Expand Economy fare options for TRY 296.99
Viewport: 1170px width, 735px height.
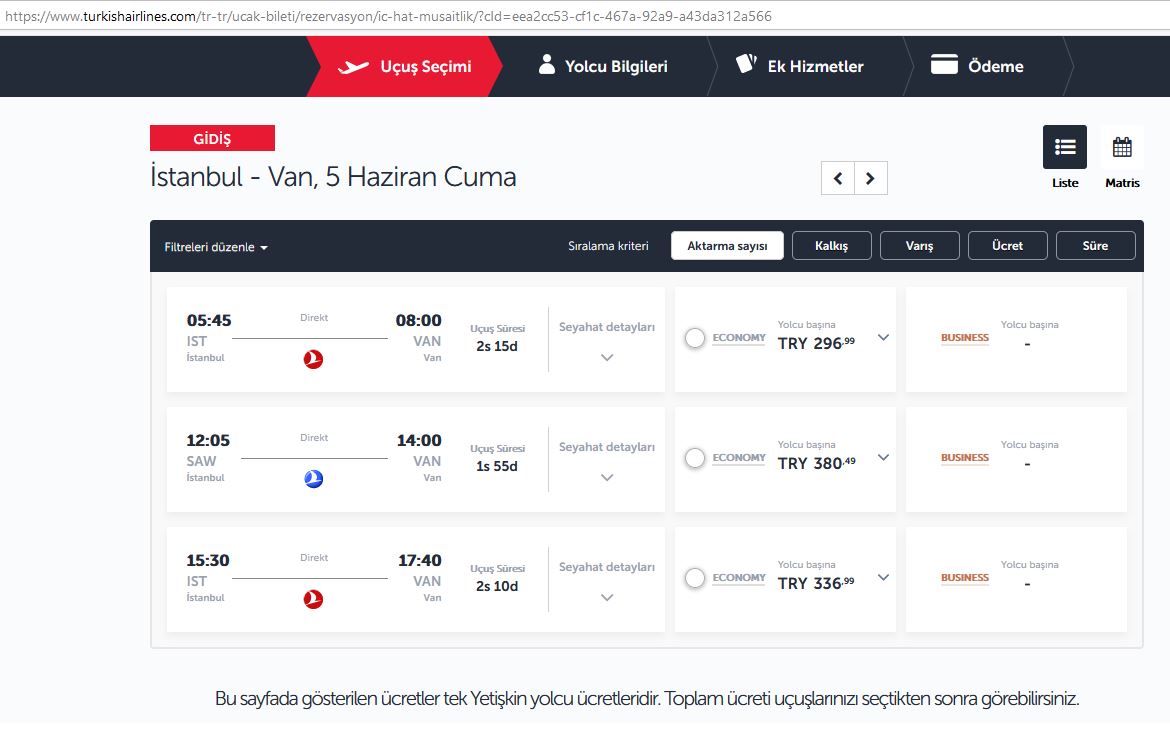tap(883, 338)
